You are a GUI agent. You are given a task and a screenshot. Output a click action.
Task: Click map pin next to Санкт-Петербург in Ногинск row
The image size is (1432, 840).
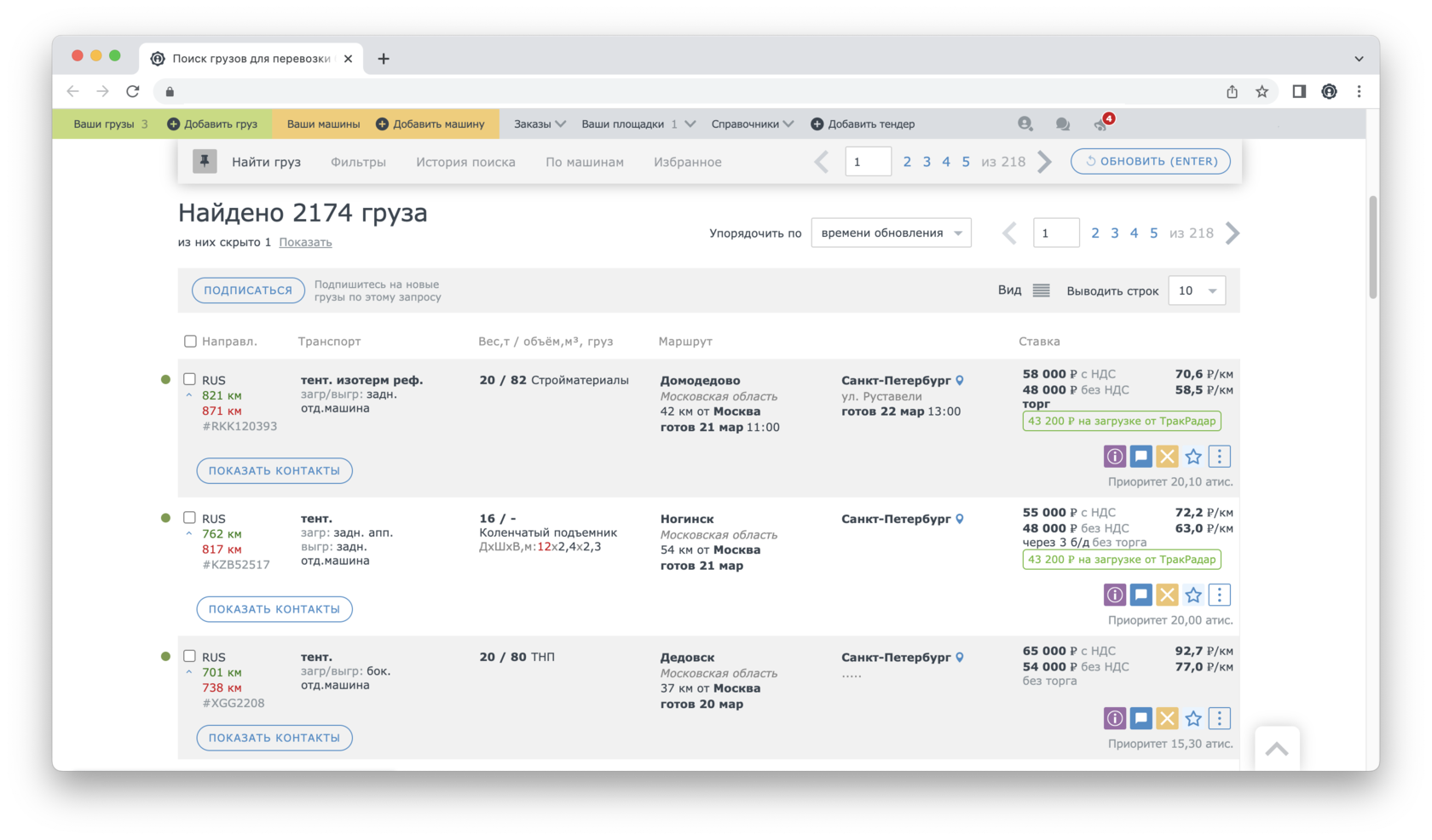[x=960, y=518]
